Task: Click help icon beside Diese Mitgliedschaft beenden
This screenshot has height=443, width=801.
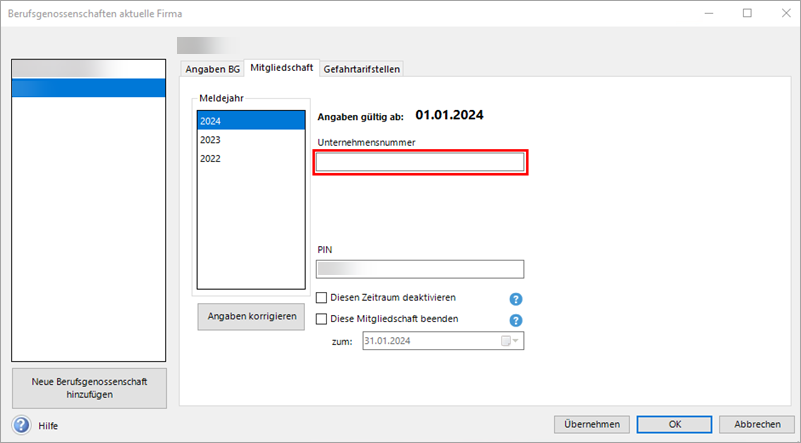Action: 517,320
